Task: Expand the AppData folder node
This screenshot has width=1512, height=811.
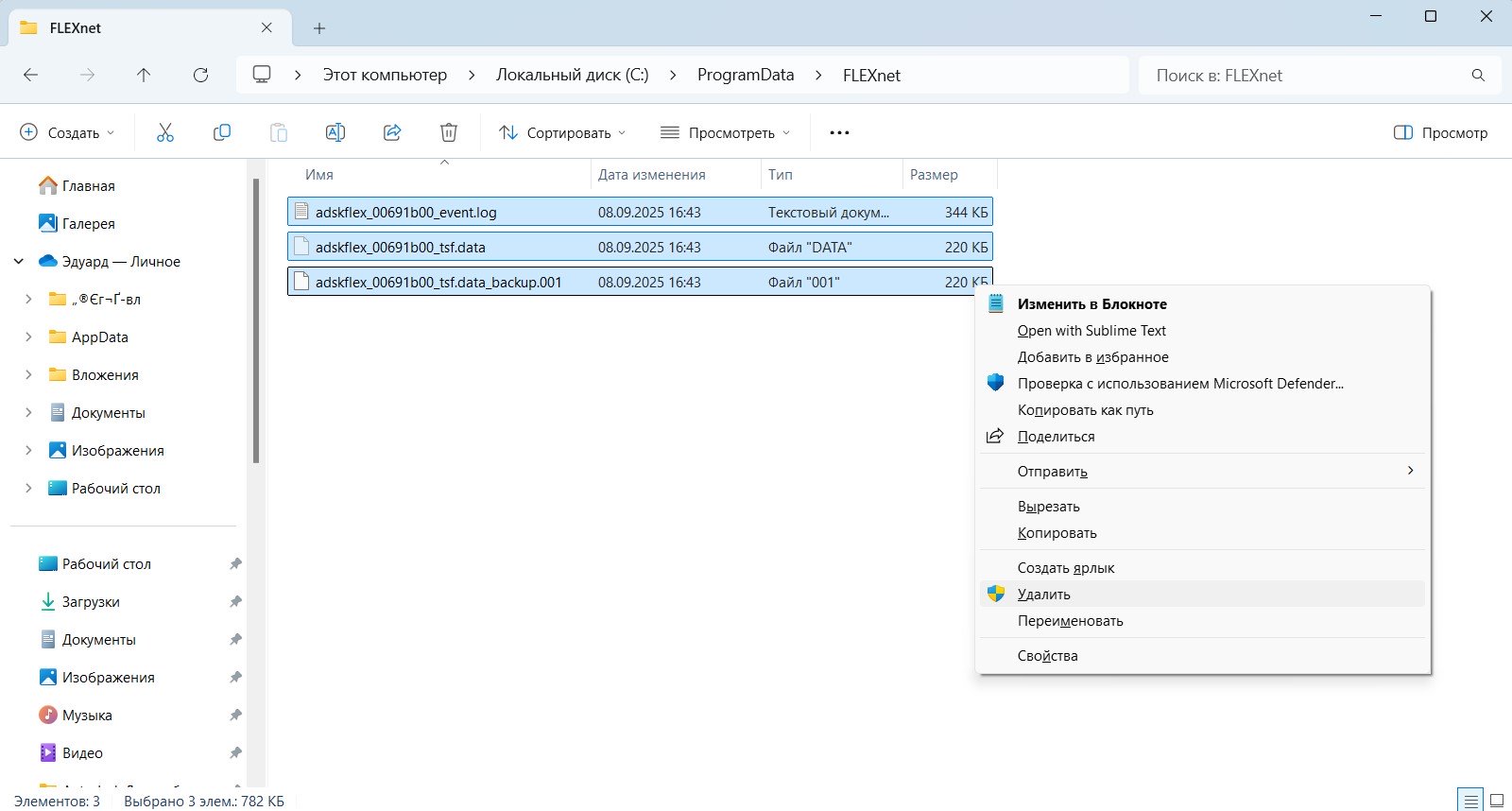Action: 28,337
